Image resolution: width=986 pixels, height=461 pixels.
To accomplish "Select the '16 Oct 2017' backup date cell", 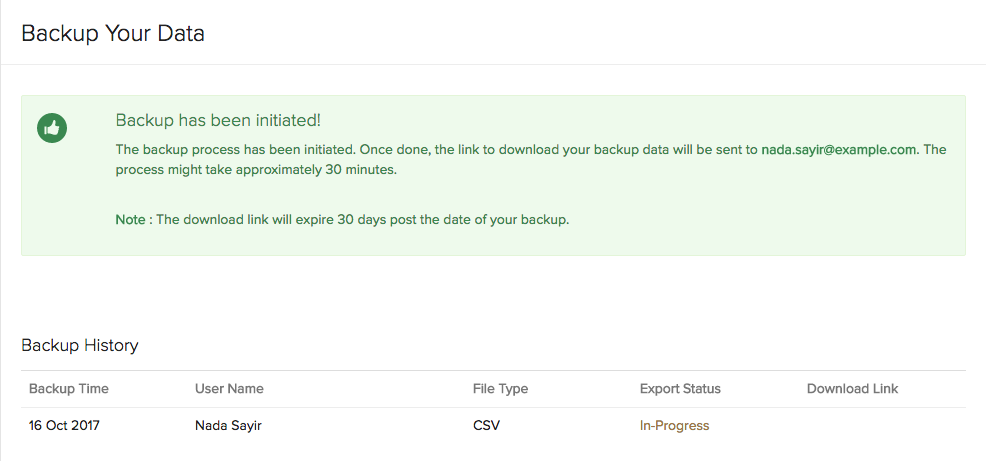I will coord(64,426).
